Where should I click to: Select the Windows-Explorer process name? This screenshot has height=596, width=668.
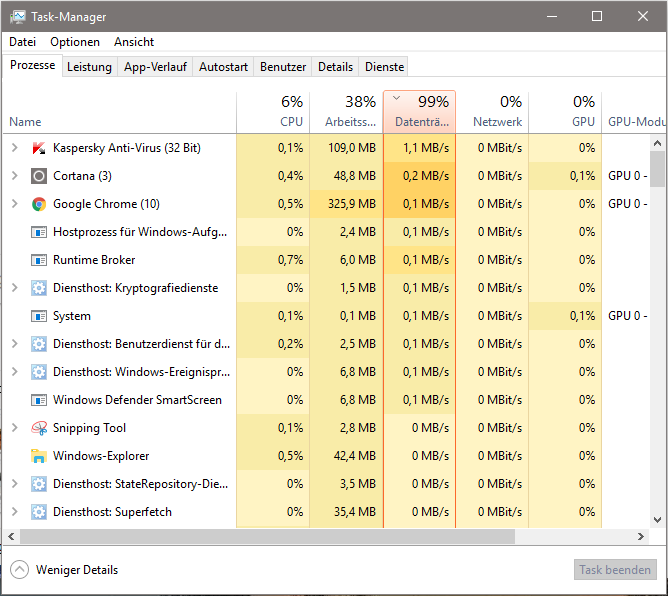pyautogui.click(x=101, y=456)
